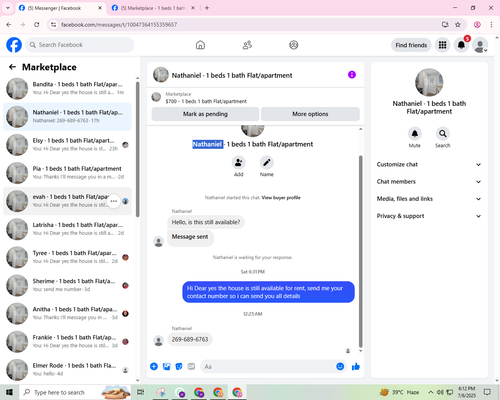This screenshot has width=500, height=400.
Task: Click the 269-689-6763 message bubble
Action: click(x=190, y=339)
